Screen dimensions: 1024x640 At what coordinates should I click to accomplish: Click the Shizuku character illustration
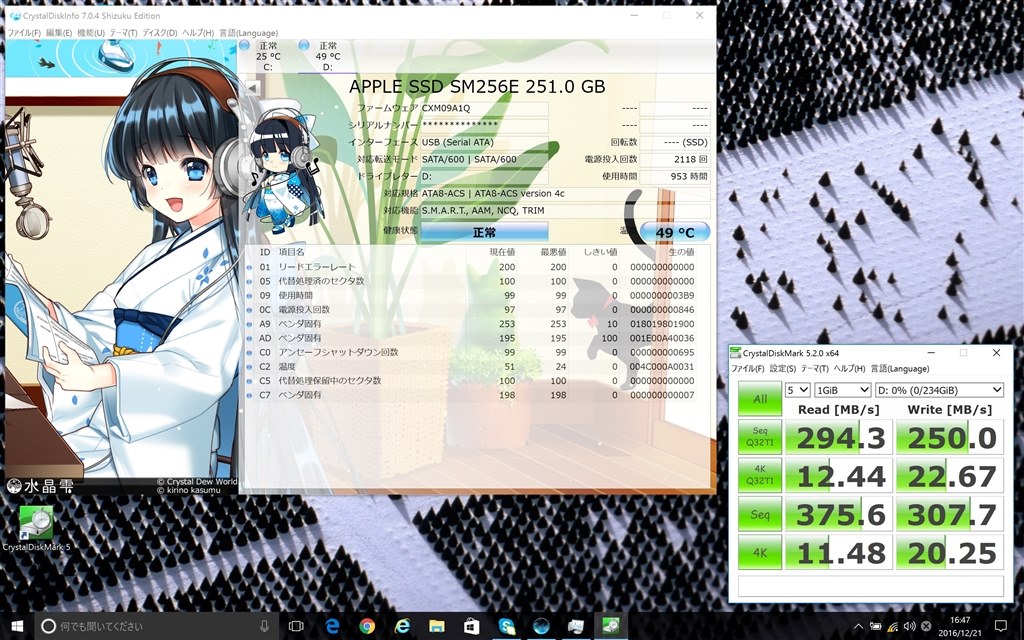pyautogui.click(x=121, y=264)
